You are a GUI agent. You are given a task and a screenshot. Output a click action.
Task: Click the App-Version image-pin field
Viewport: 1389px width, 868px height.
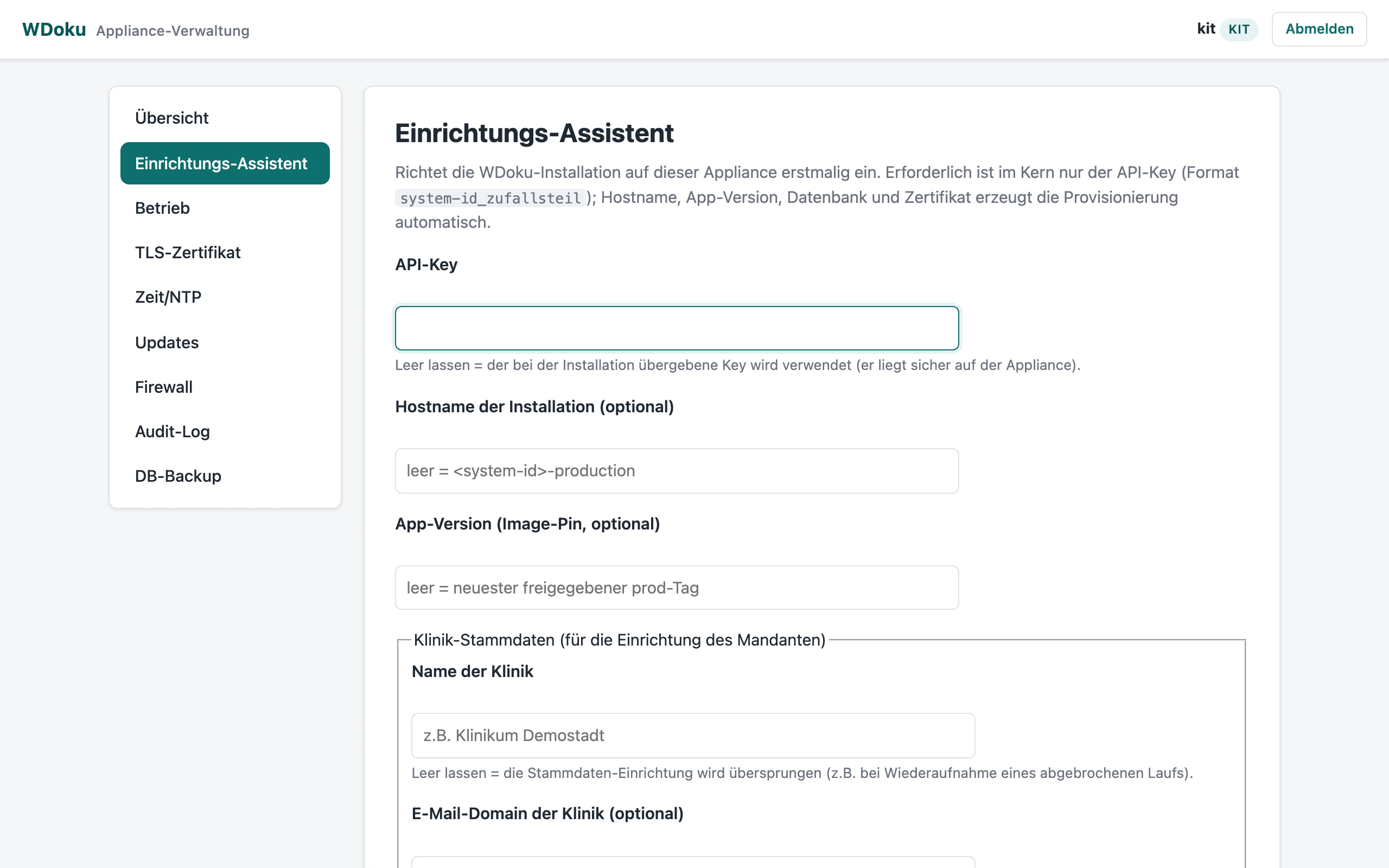pos(676,588)
